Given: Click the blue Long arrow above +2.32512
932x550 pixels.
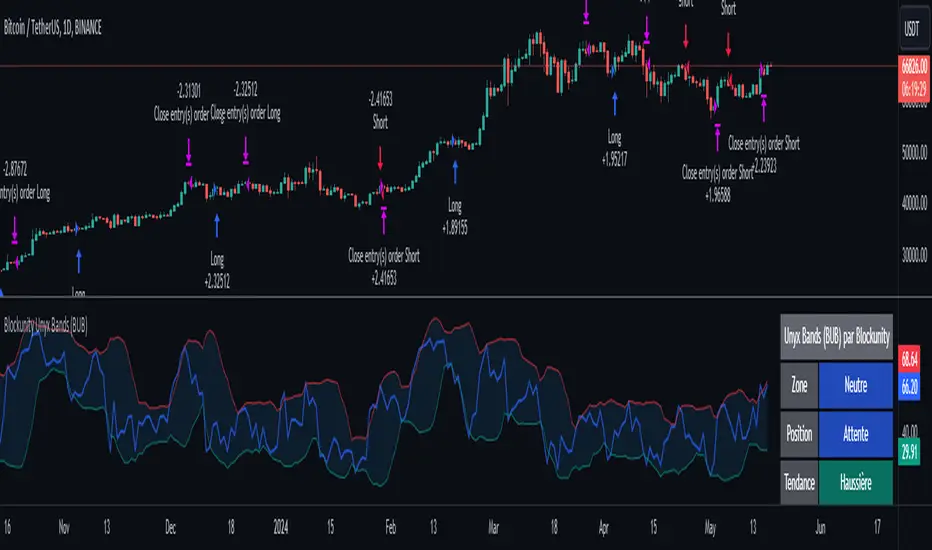Looking at the screenshot, I should [217, 226].
